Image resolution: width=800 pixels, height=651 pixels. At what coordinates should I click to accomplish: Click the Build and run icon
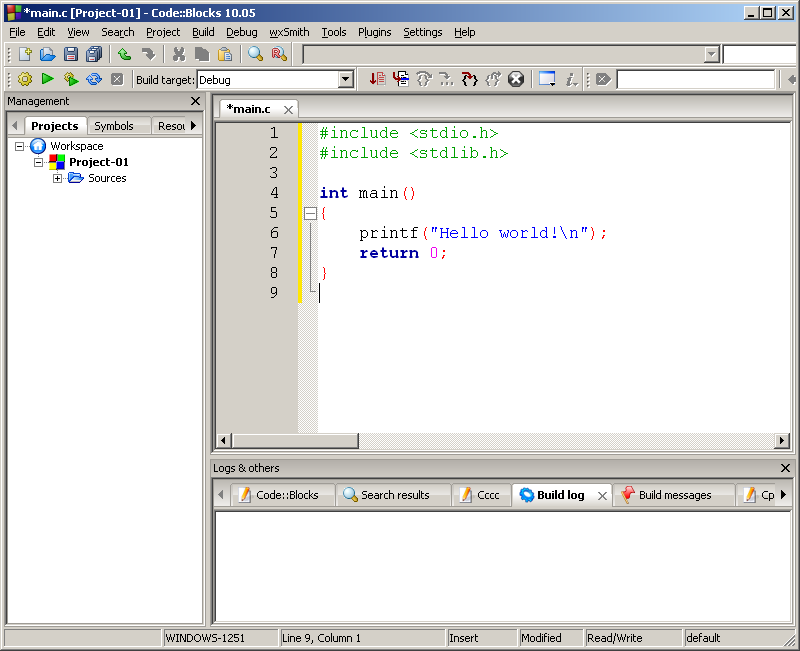point(71,79)
